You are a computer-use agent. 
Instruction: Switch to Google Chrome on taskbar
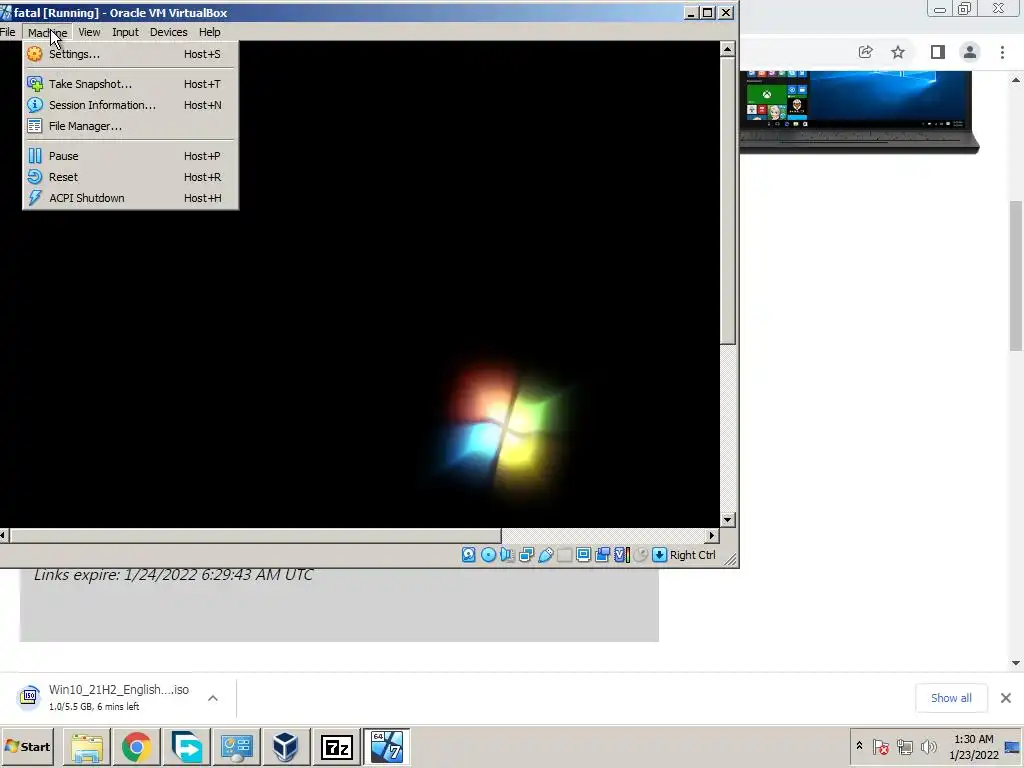tap(136, 746)
